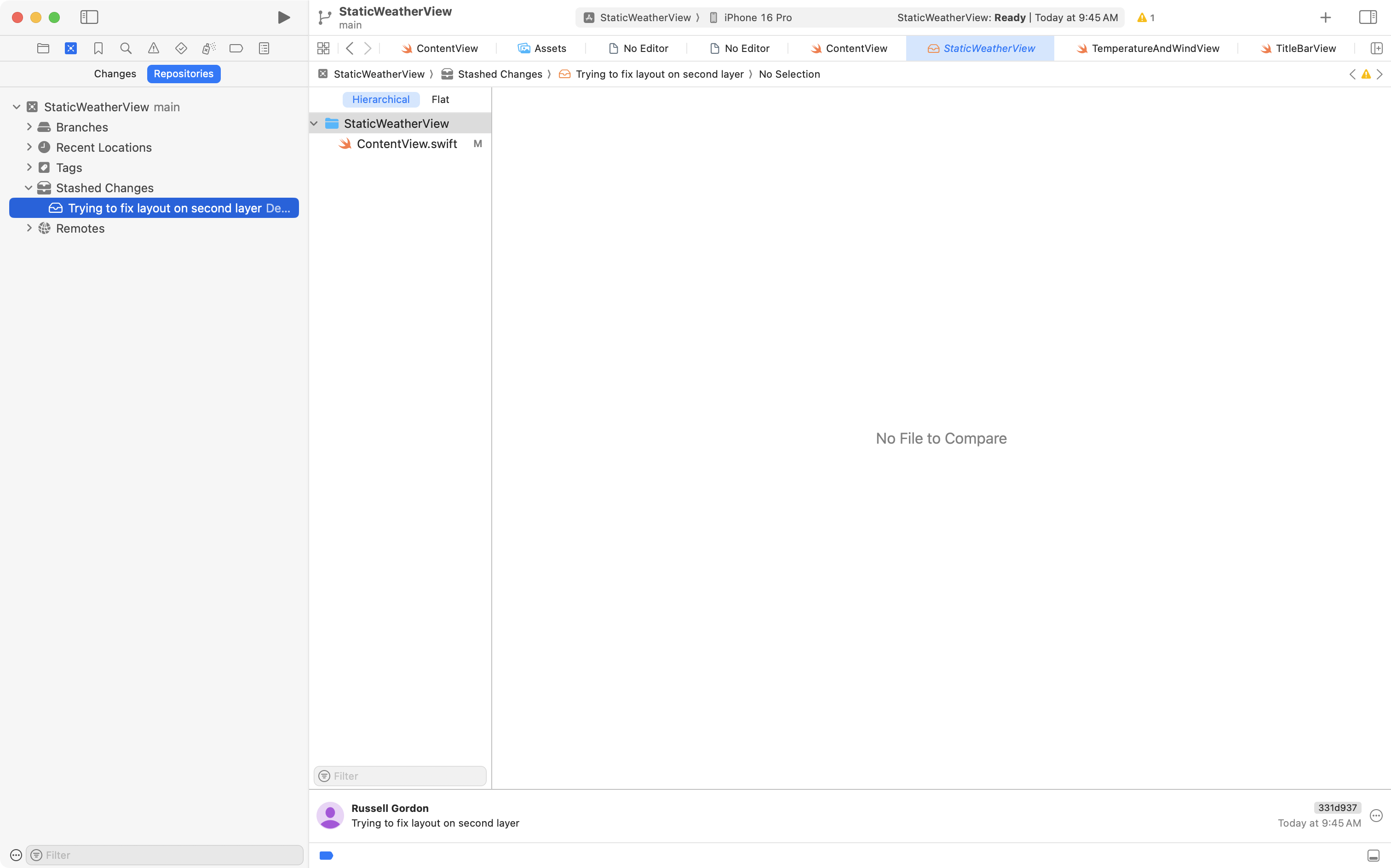The image size is (1391, 868).
Task: Open the Find navigator magnifier icon
Action: tap(126, 48)
